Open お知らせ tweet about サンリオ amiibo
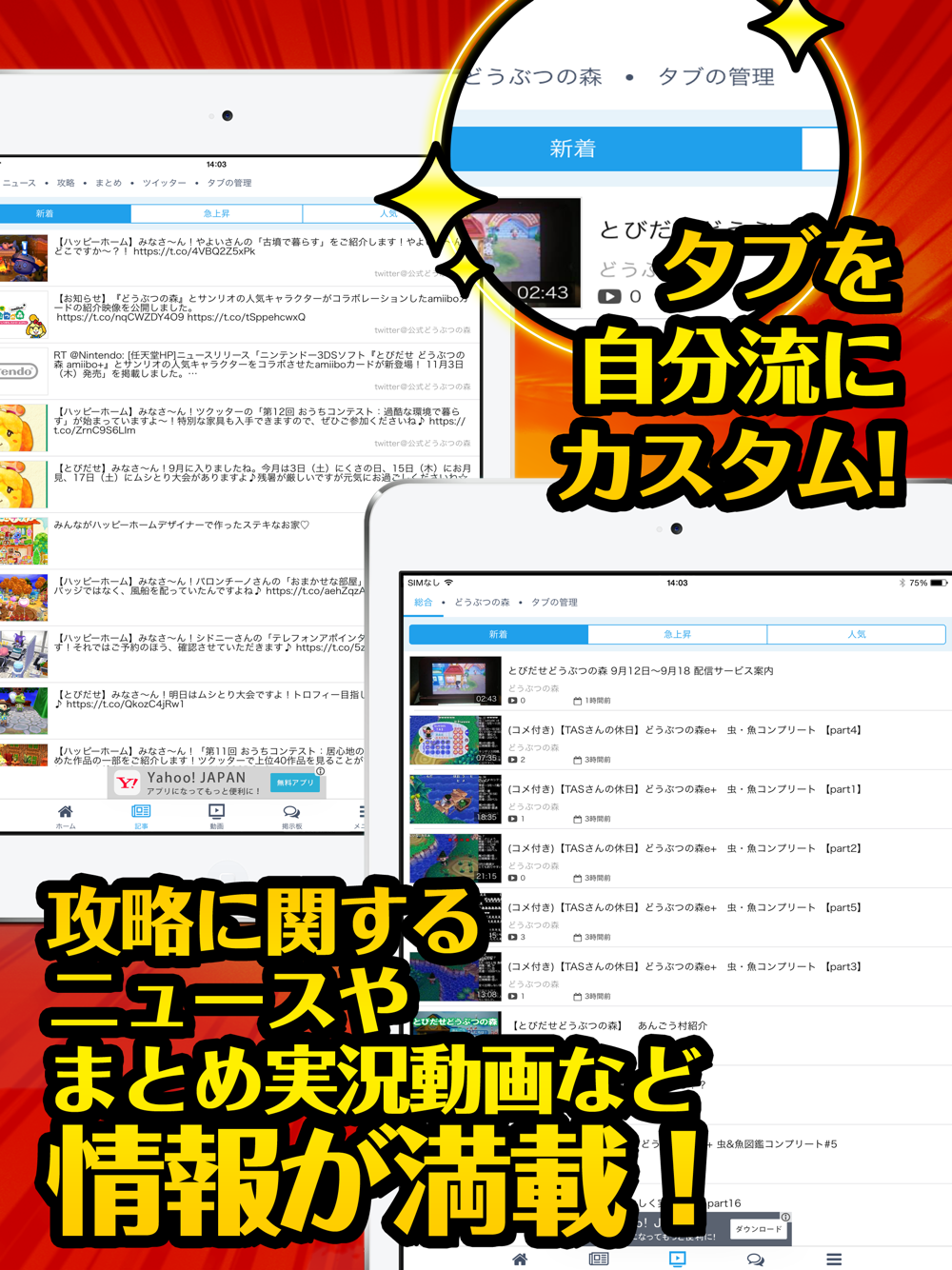The height and width of the screenshot is (1270, 952). click(x=238, y=313)
